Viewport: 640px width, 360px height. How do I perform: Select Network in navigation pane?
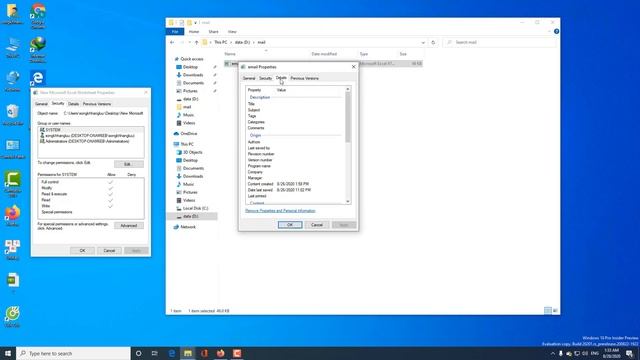(x=188, y=227)
